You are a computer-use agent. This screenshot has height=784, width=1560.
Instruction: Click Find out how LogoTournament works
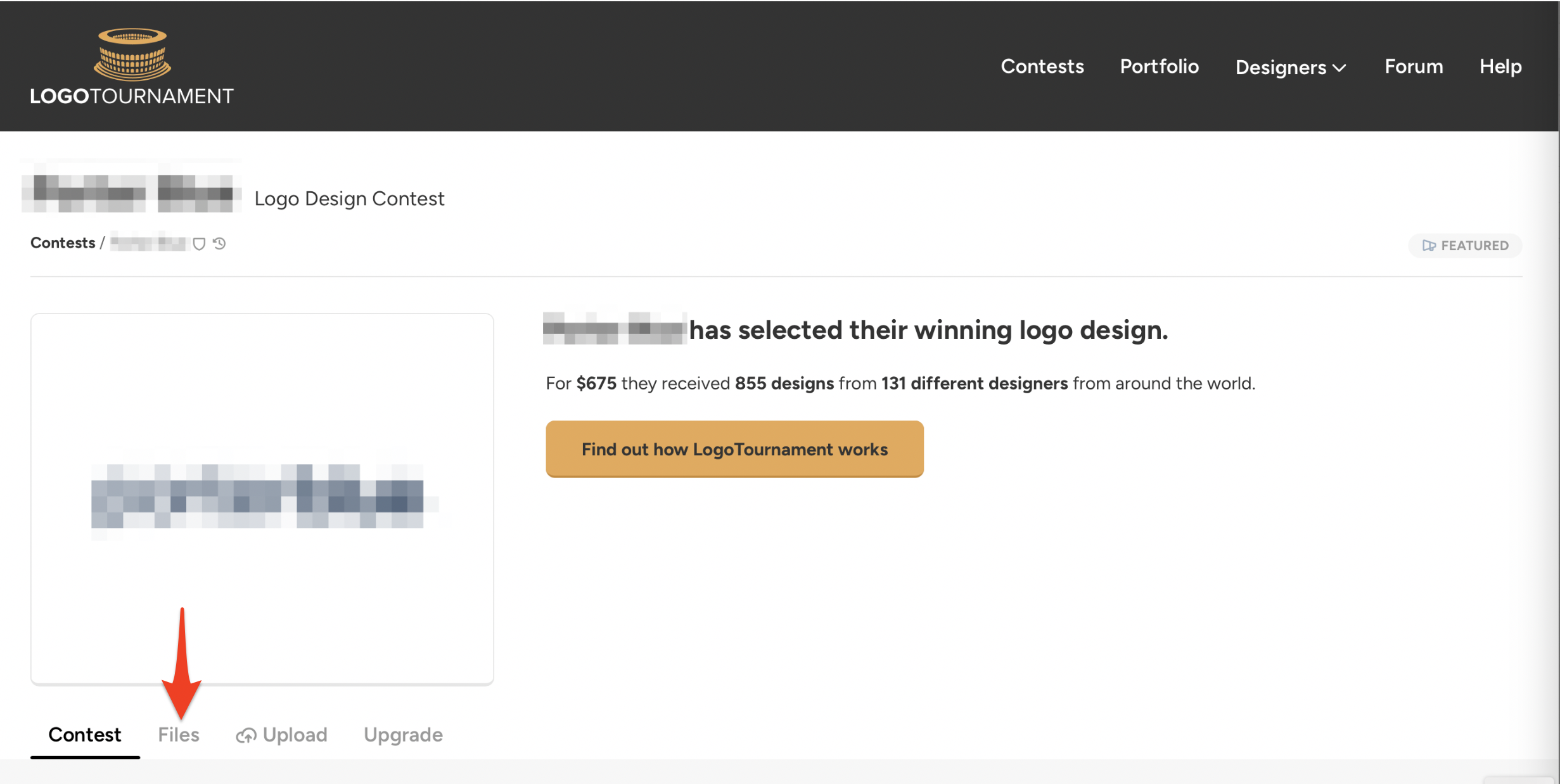(x=734, y=449)
